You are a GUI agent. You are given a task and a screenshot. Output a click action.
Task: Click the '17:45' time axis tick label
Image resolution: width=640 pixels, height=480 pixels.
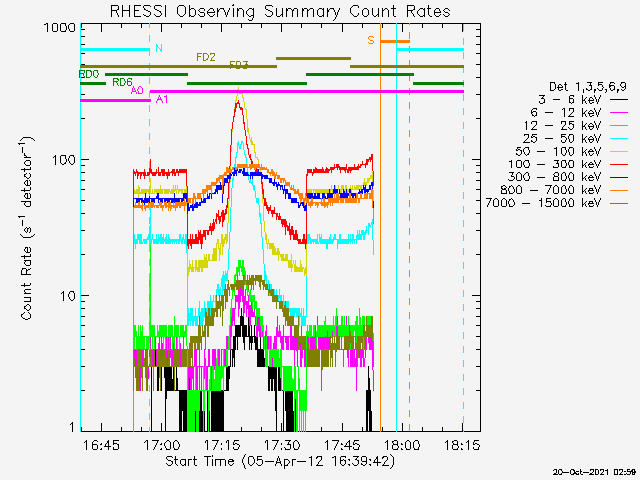[x=343, y=445]
